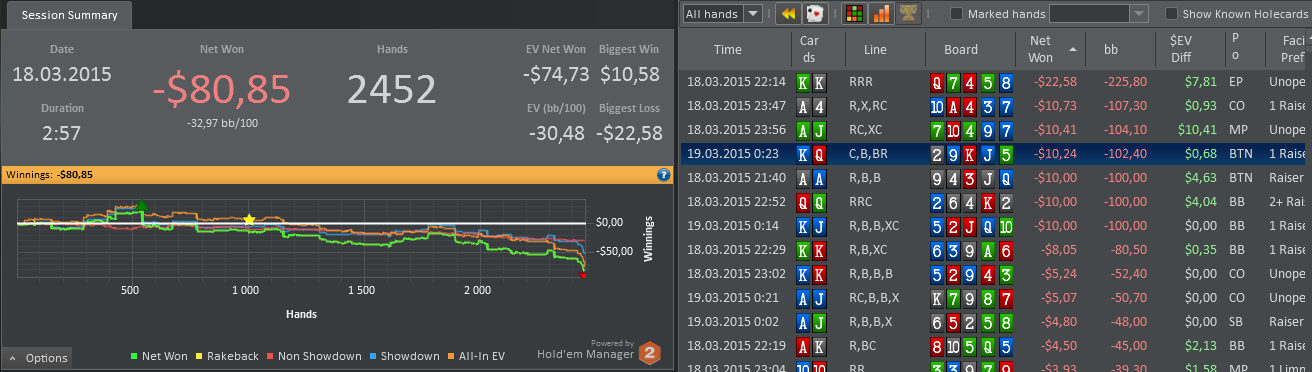Click the Hold'em Manager 2 logo

(650, 352)
